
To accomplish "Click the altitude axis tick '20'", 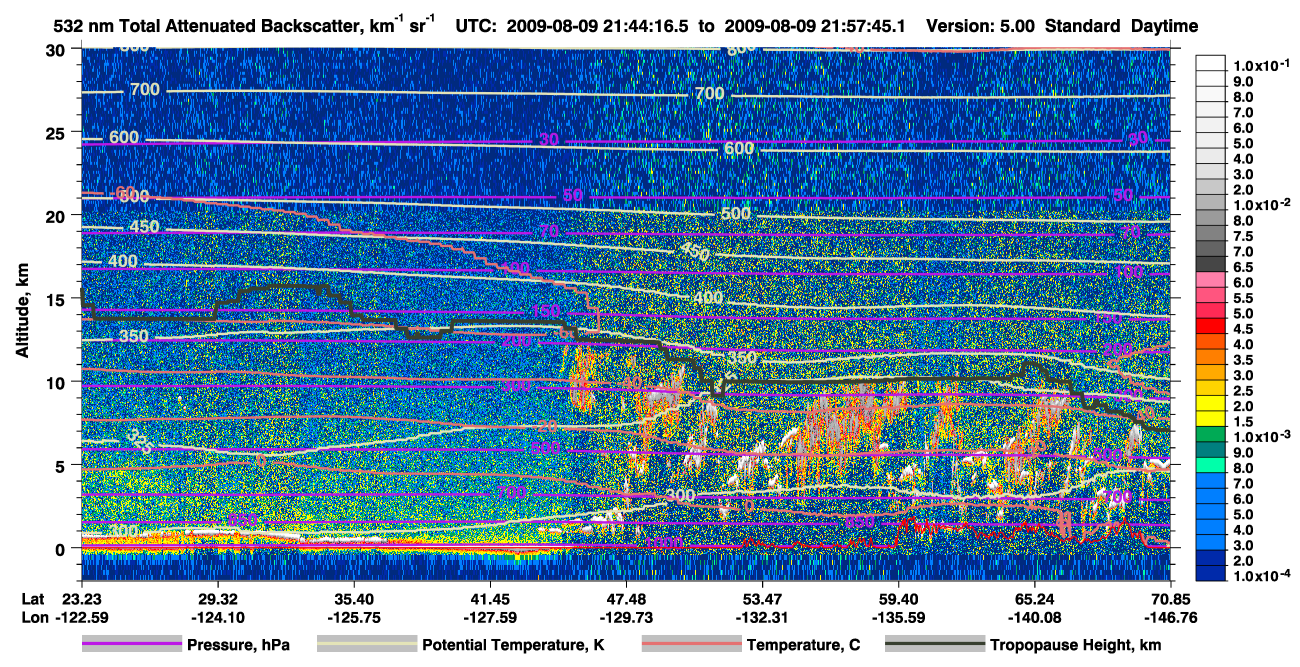I will (57, 215).
